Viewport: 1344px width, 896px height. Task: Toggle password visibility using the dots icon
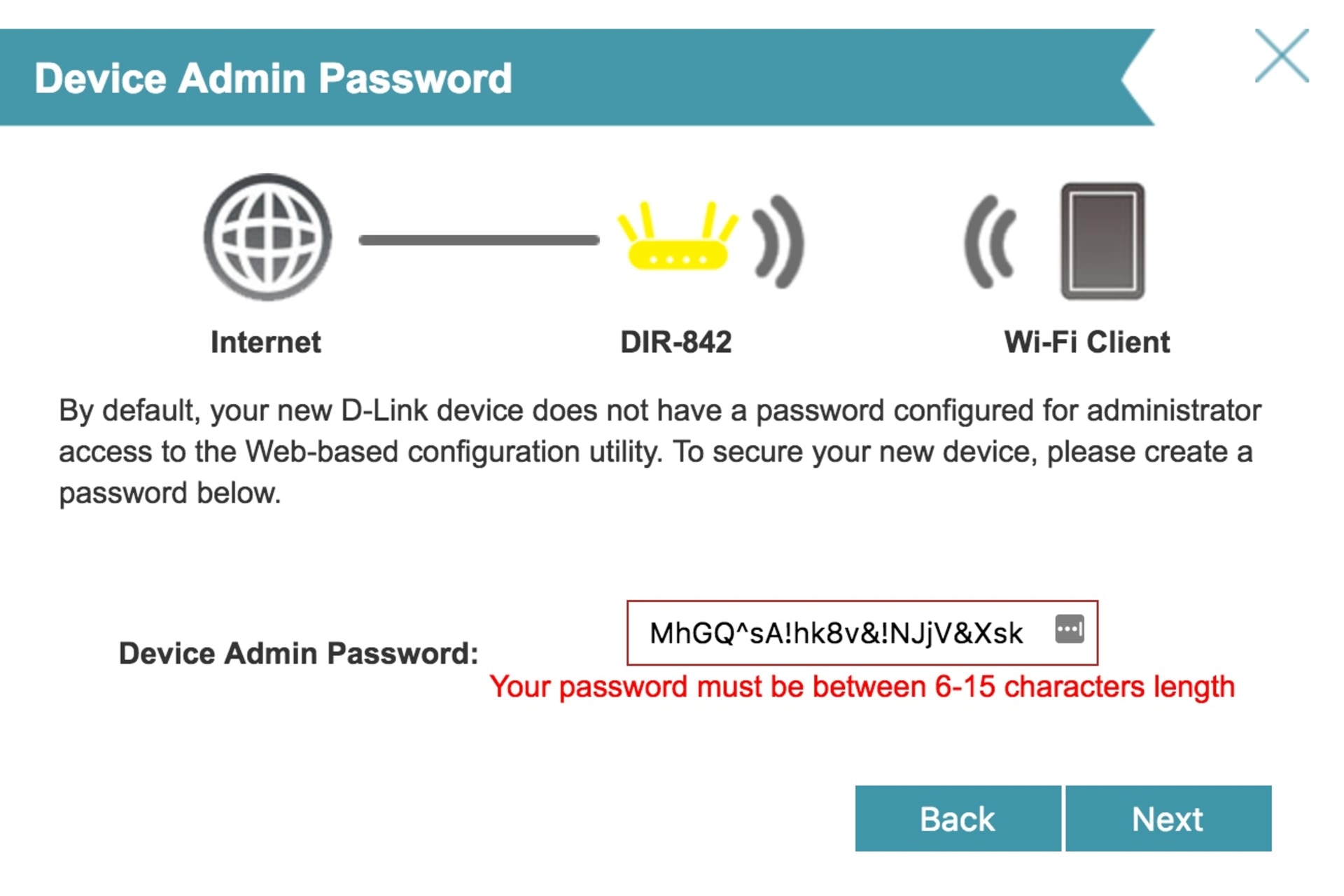(x=1070, y=630)
